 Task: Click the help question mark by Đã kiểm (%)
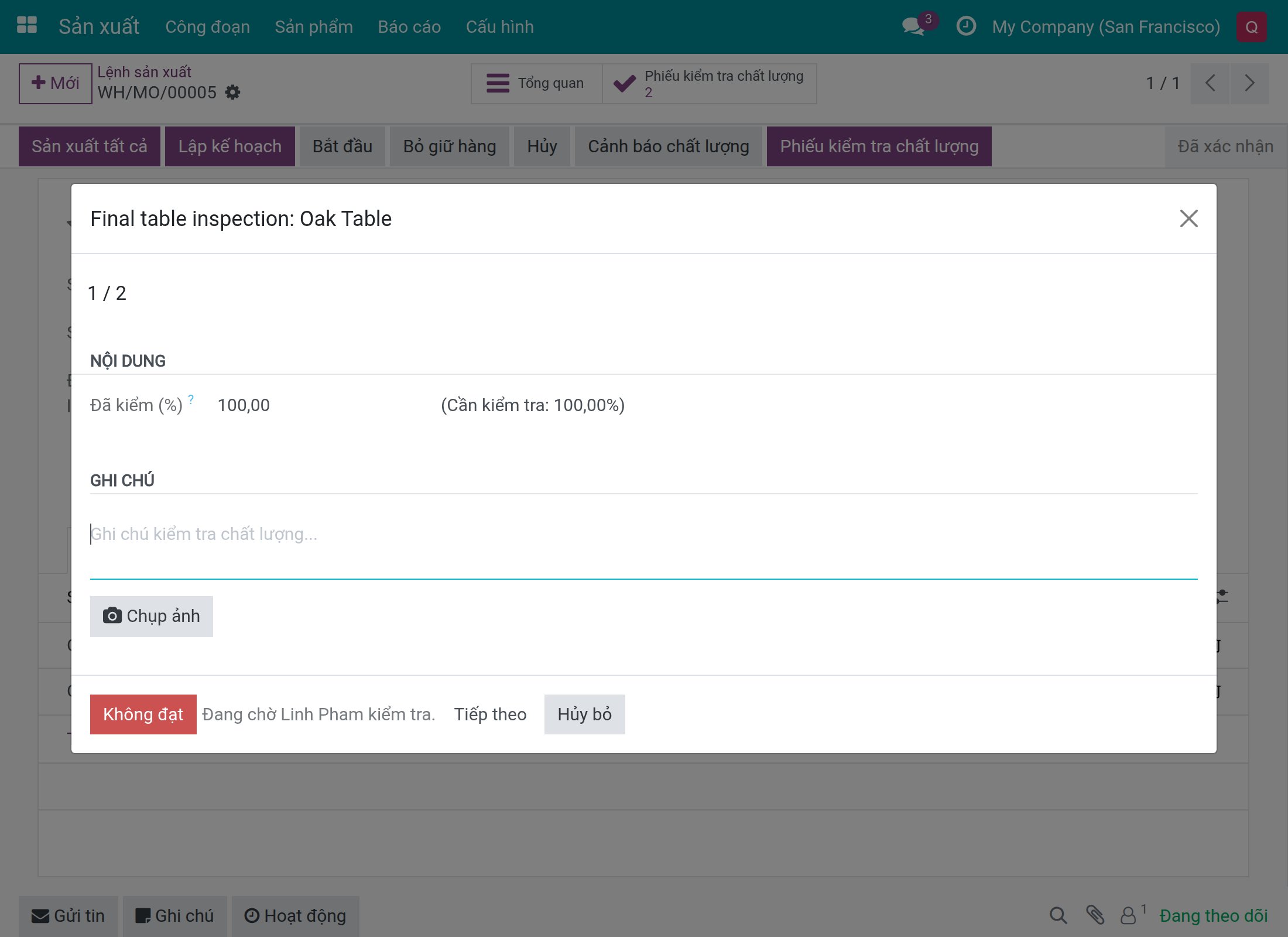coord(191,399)
